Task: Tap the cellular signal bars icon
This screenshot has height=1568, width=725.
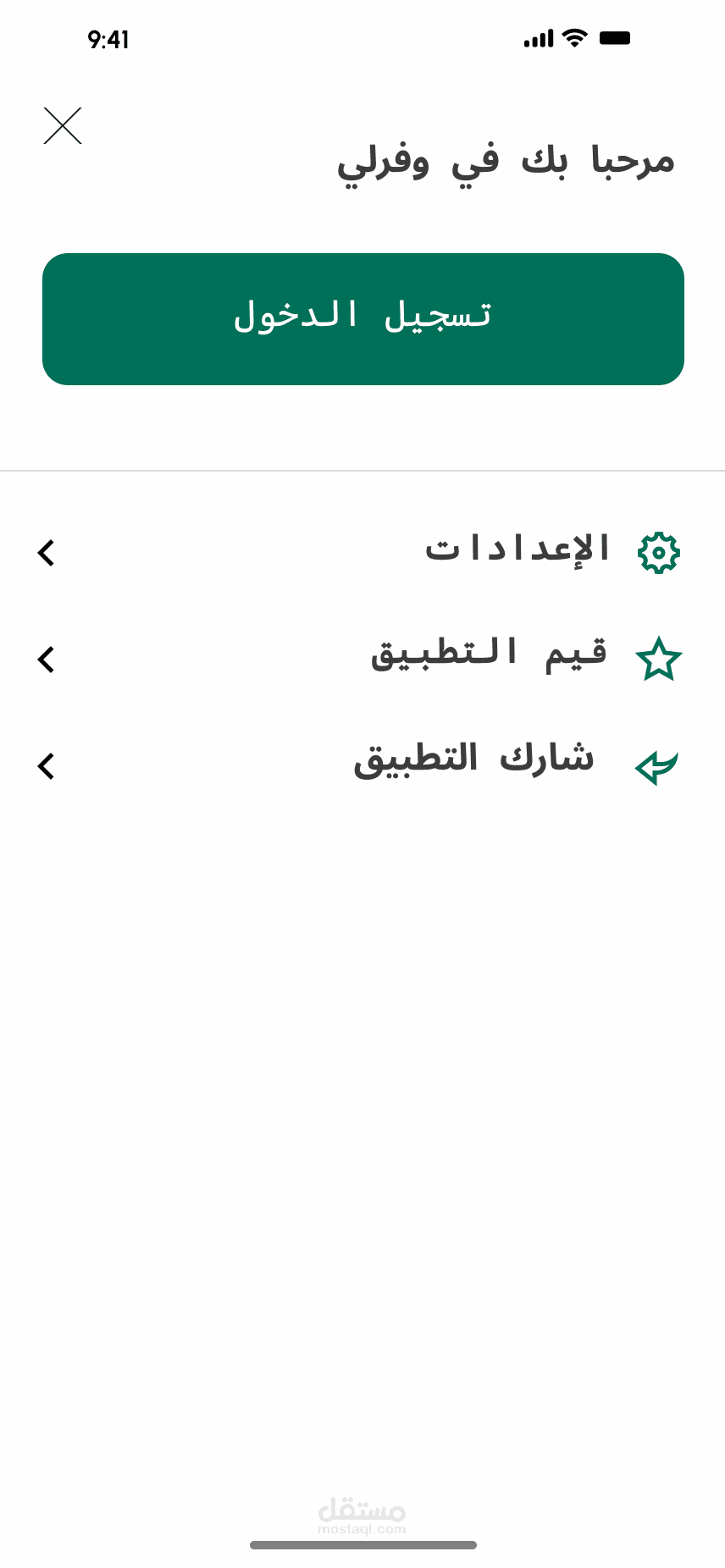Action: [x=539, y=39]
